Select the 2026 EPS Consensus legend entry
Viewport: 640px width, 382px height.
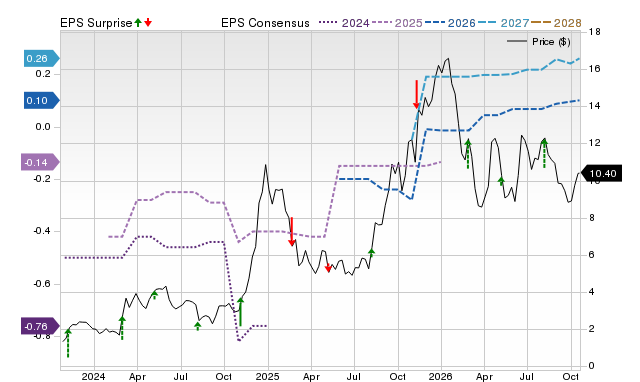pos(450,23)
